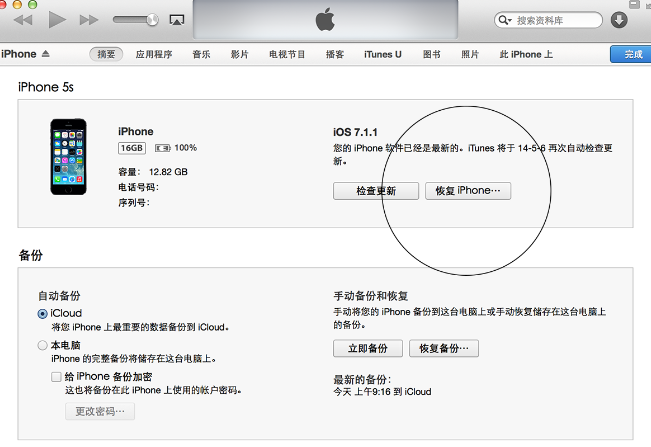Viewport: 651px width, 447px height.
Task: Click the rewind previous track button
Action: coord(23,20)
